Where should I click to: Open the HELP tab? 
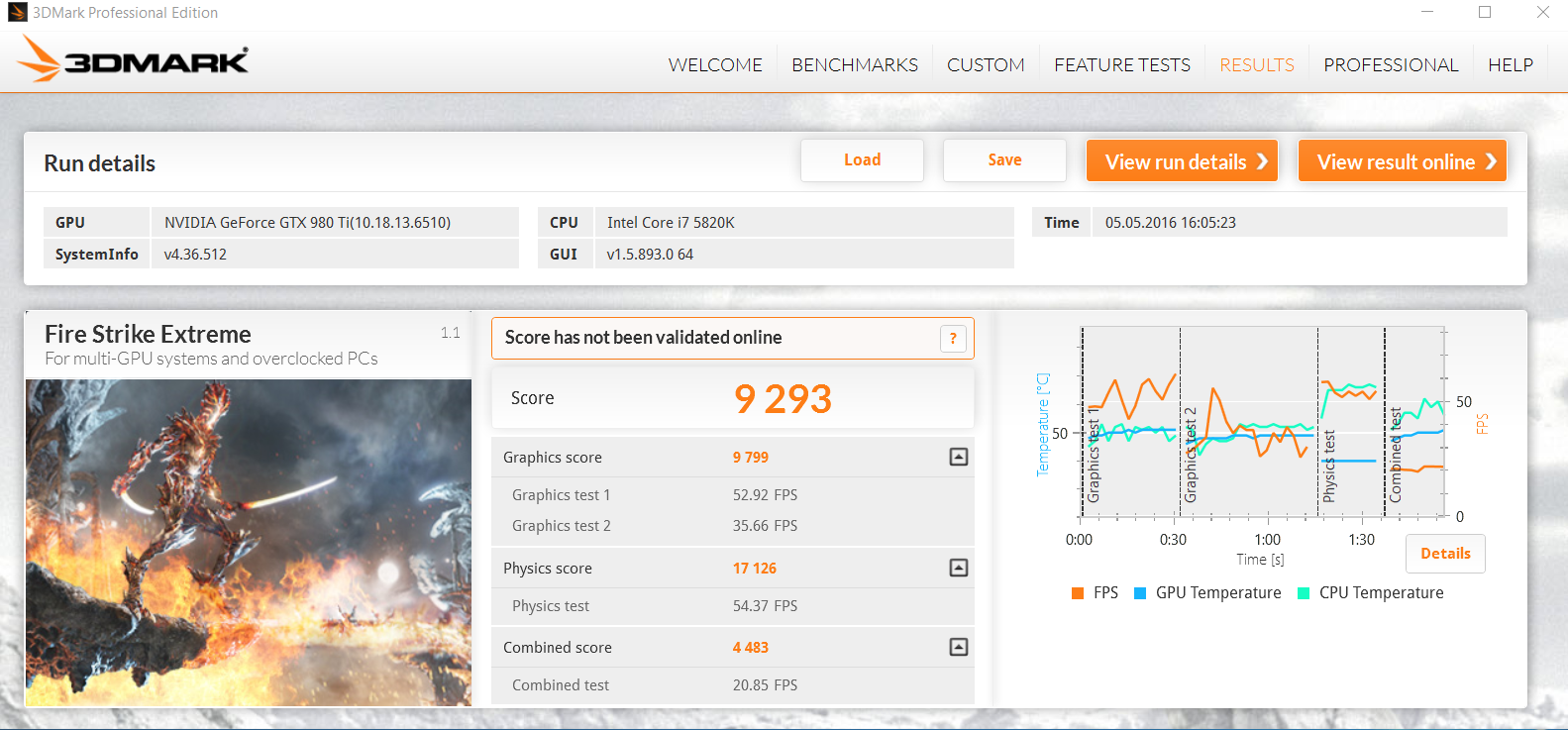point(1511,64)
